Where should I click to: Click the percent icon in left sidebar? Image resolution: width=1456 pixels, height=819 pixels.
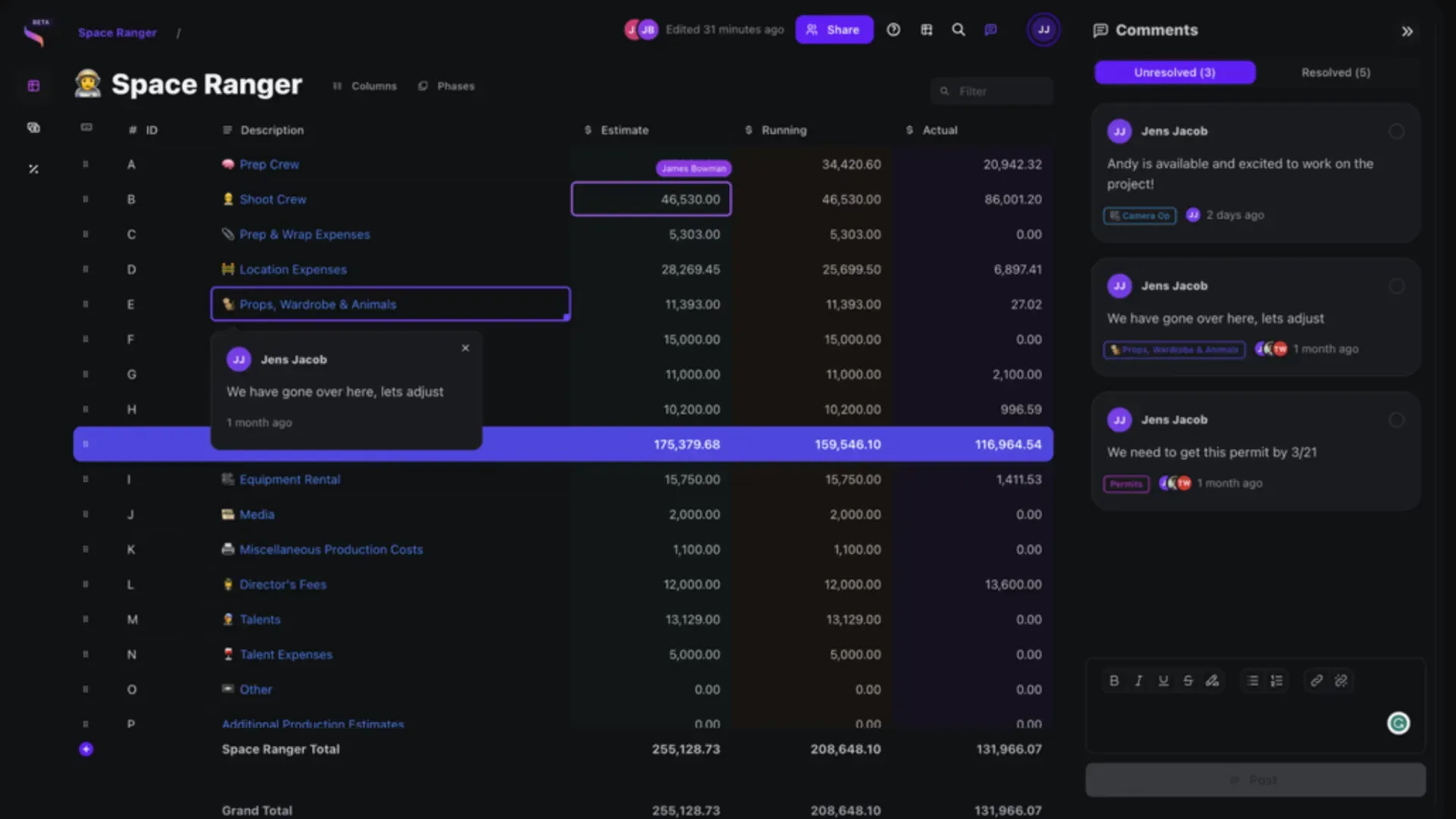(33, 169)
